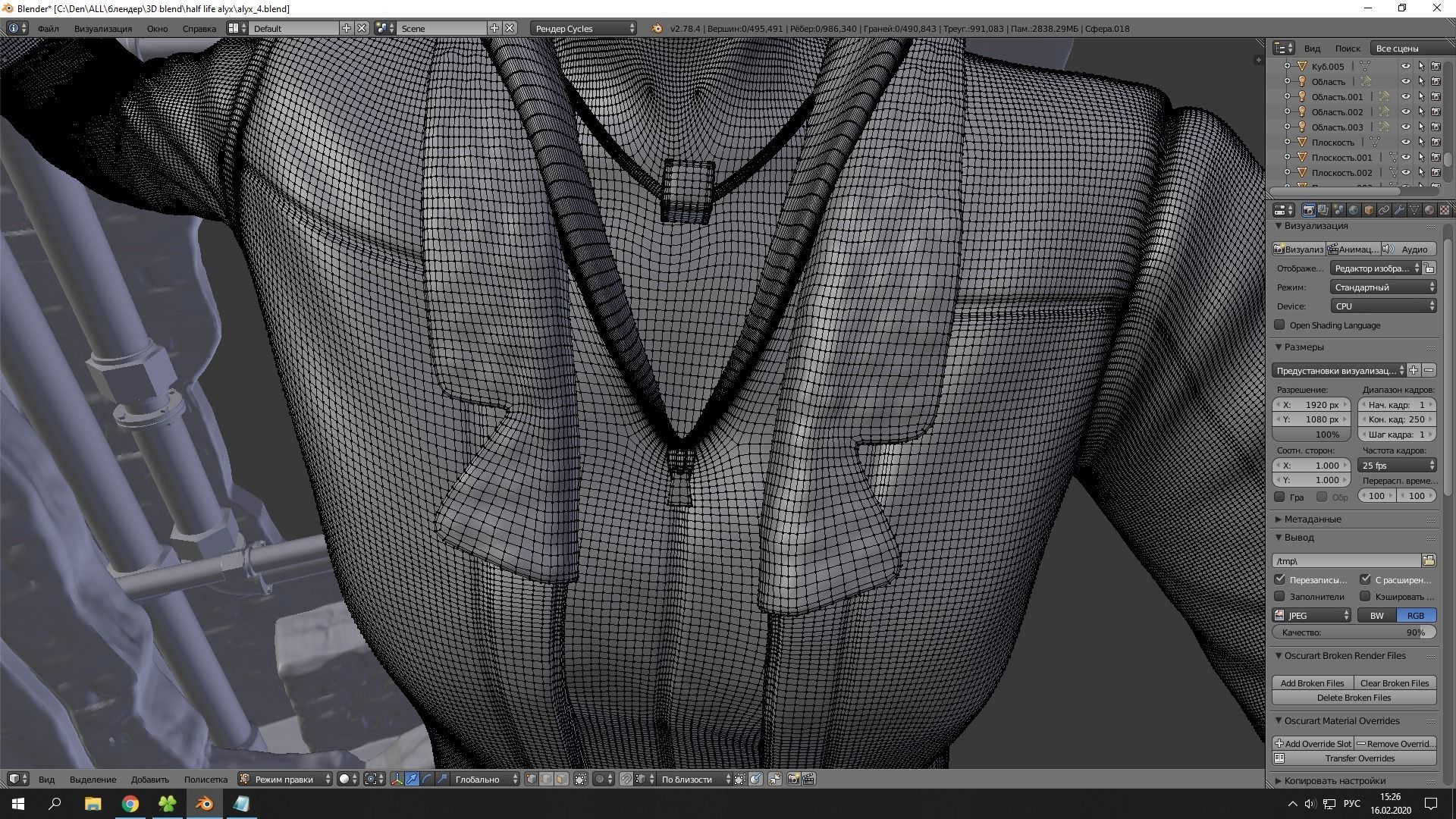Open the Mesh Data properties tab (triangle icon)
Image resolution: width=1456 pixels, height=819 pixels.
pyautogui.click(x=1414, y=210)
